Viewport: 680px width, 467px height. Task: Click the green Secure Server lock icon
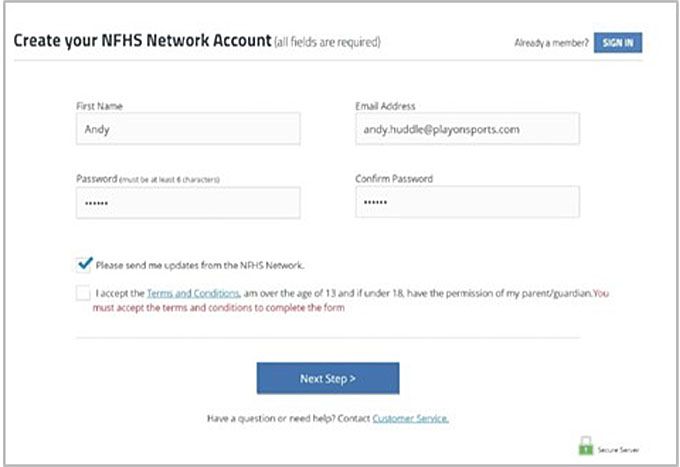(586, 445)
